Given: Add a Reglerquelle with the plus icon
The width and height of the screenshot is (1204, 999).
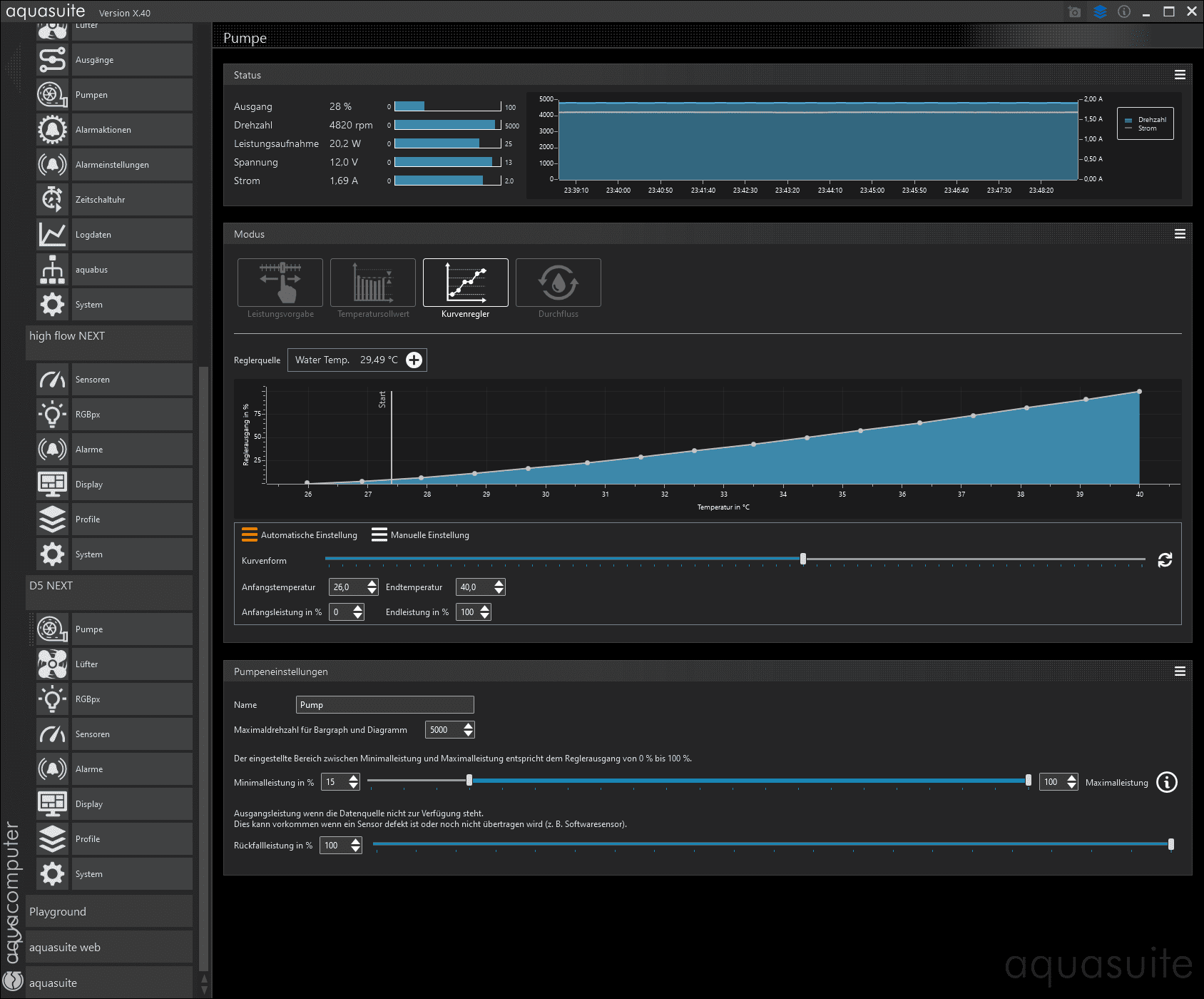Looking at the screenshot, I should (x=414, y=360).
